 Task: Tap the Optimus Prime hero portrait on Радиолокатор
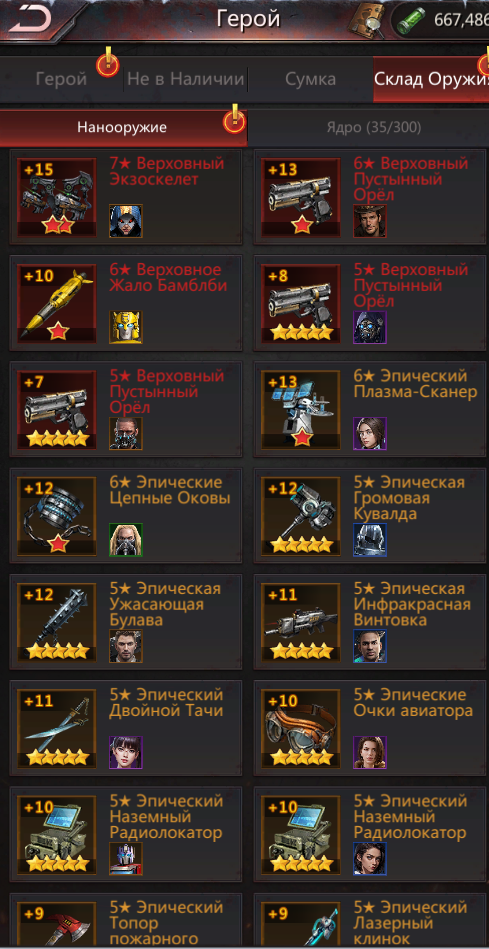(126, 859)
